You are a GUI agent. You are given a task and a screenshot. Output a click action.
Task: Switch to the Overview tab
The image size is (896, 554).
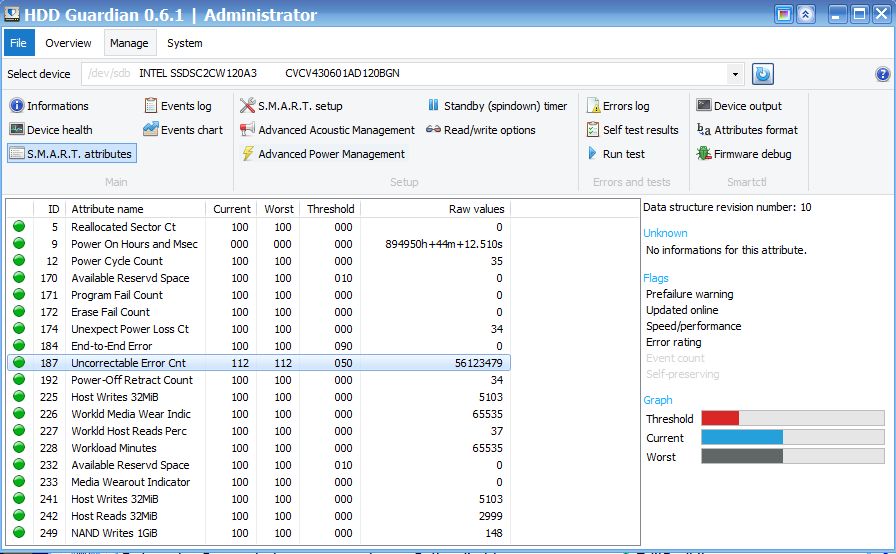point(68,43)
